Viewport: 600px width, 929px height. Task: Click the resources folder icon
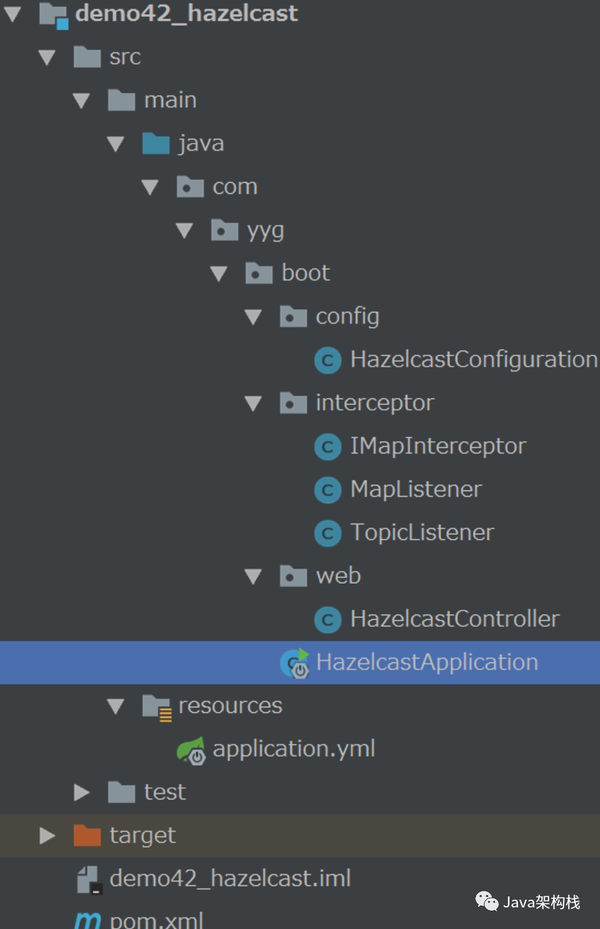pyautogui.click(x=157, y=705)
